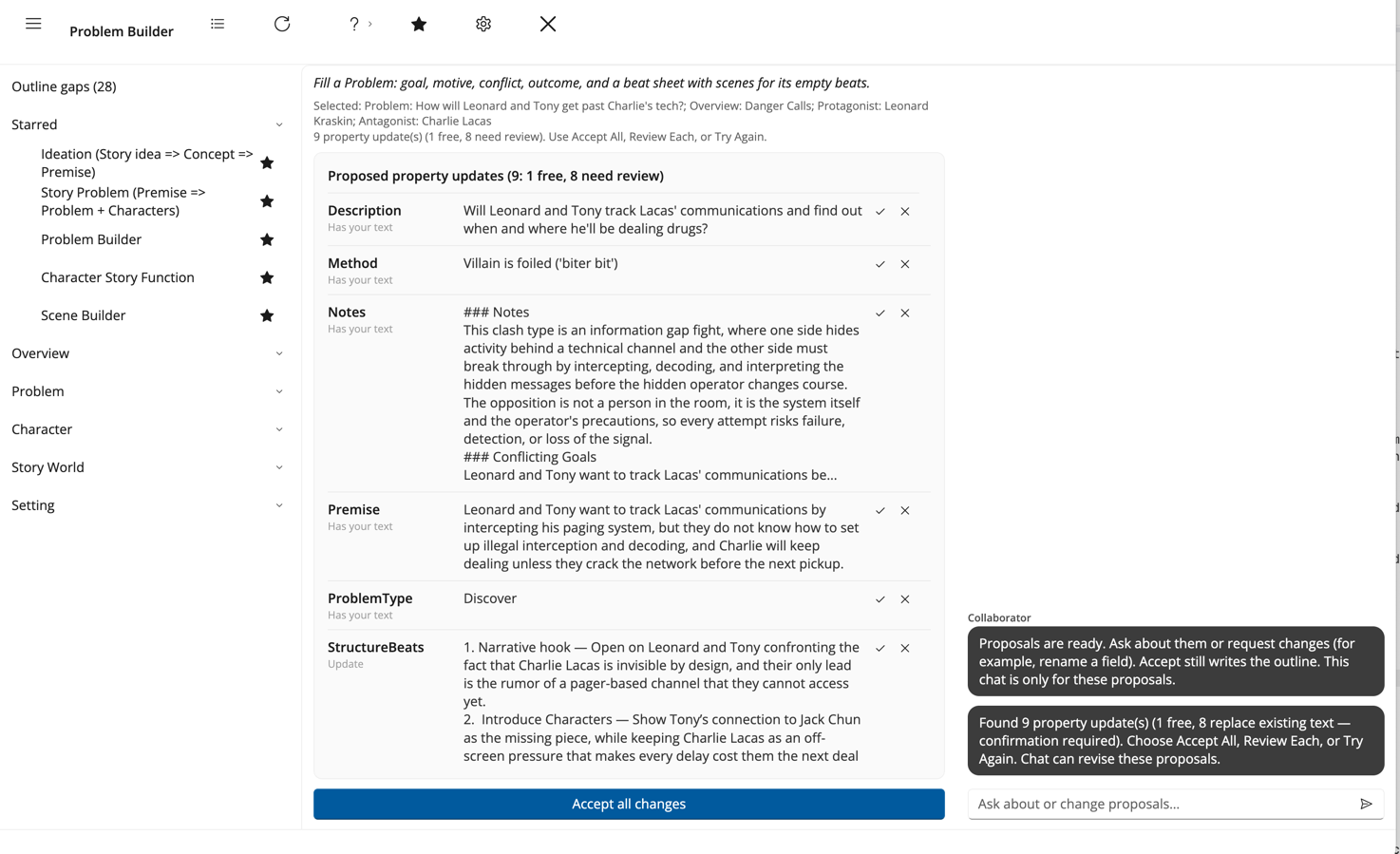Accept the ProblemType update checkmark
This screenshot has width=1400, height=854.
[x=880, y=599]
